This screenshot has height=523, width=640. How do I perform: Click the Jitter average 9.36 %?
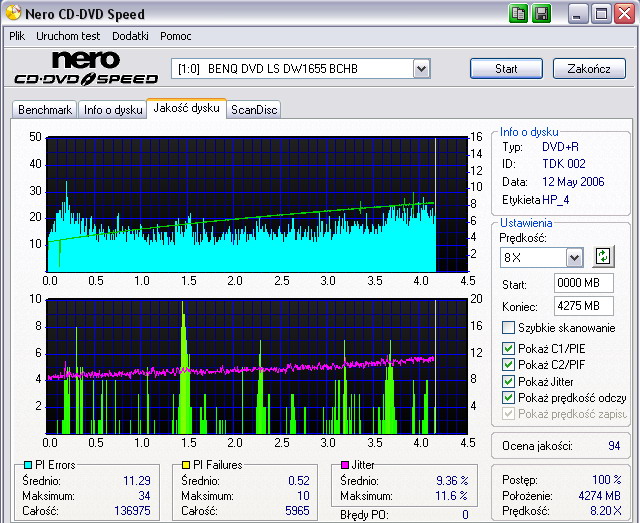pos(452,481)
